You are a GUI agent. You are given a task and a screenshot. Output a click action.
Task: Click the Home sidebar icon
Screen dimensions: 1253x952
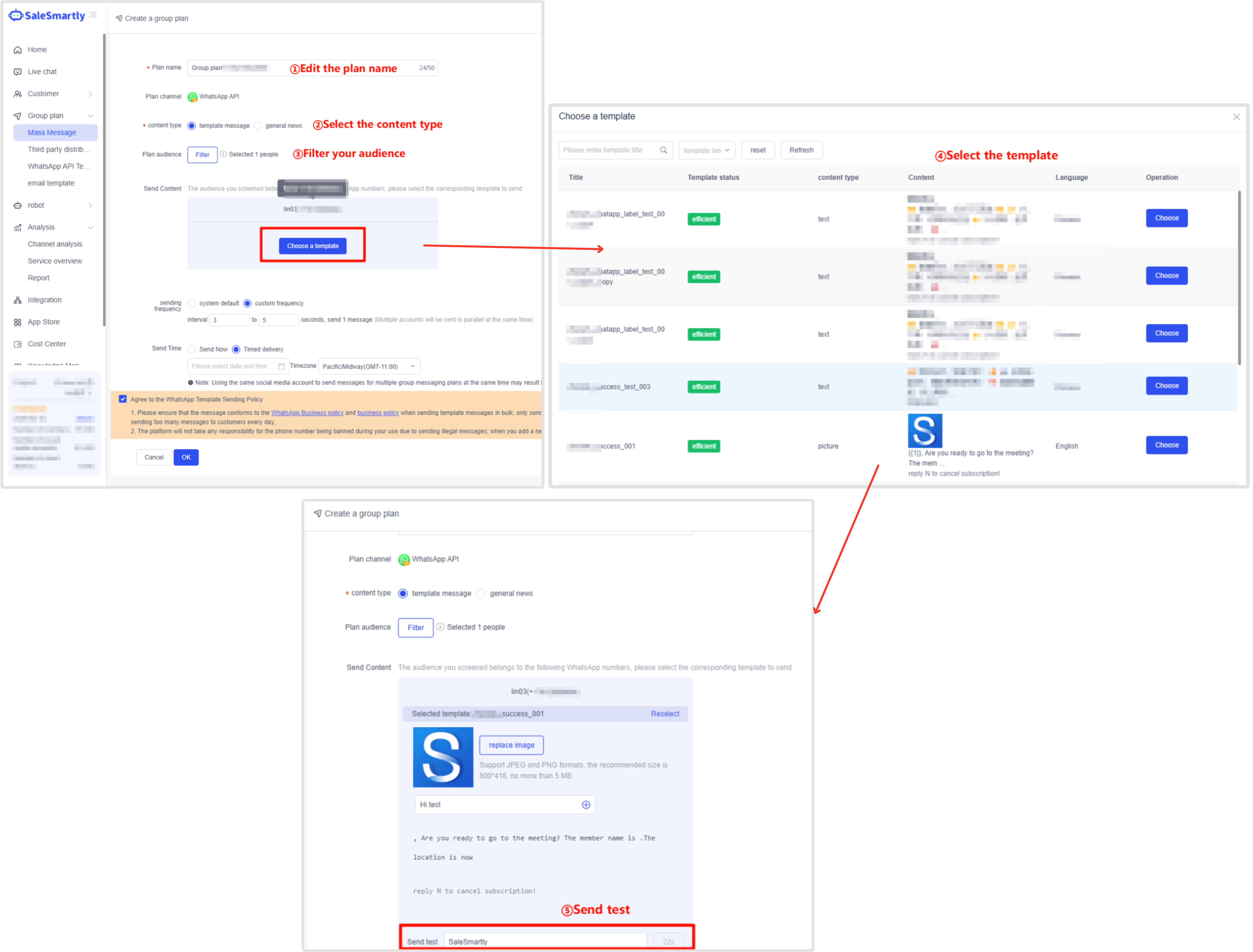[x=18, y=50]
